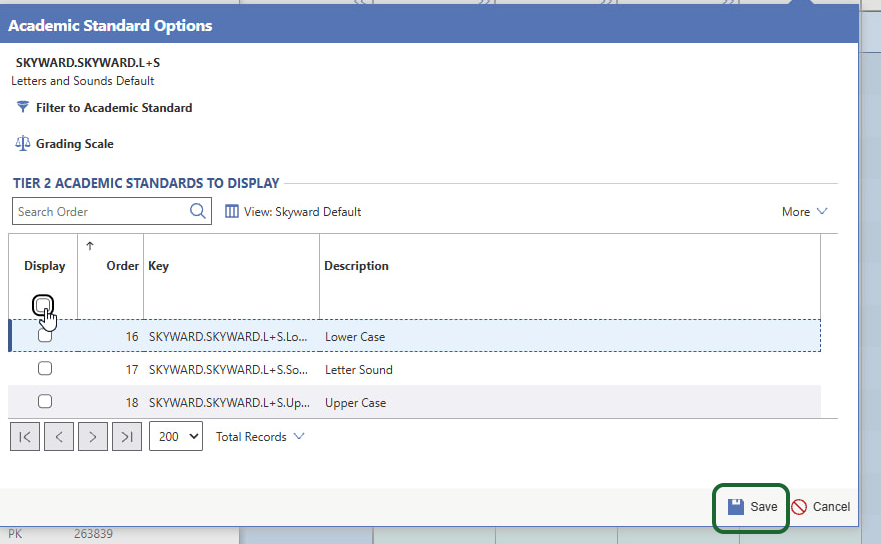
Task: Select key SKYWARD.SKYWARD.L+S.Up... cell
Action: pos(229,403)
